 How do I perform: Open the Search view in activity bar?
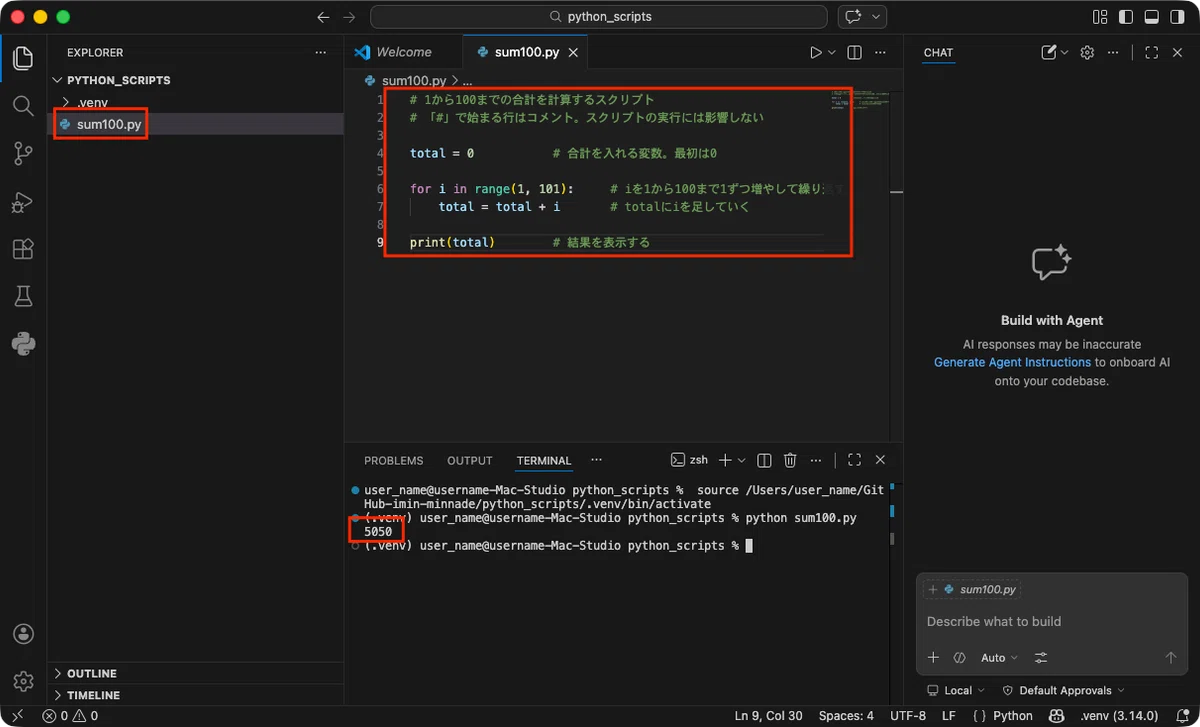(x=23, y=105)
